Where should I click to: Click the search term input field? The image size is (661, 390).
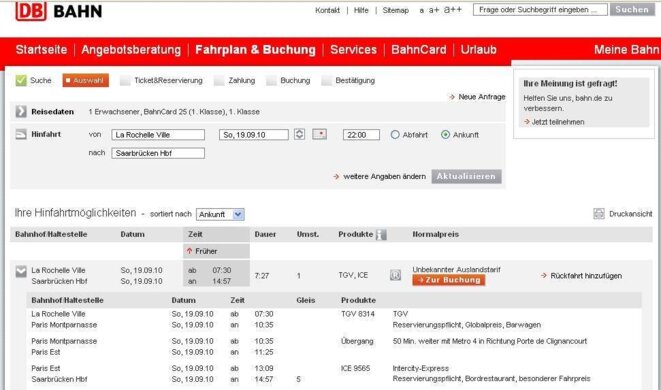[540, 10]
